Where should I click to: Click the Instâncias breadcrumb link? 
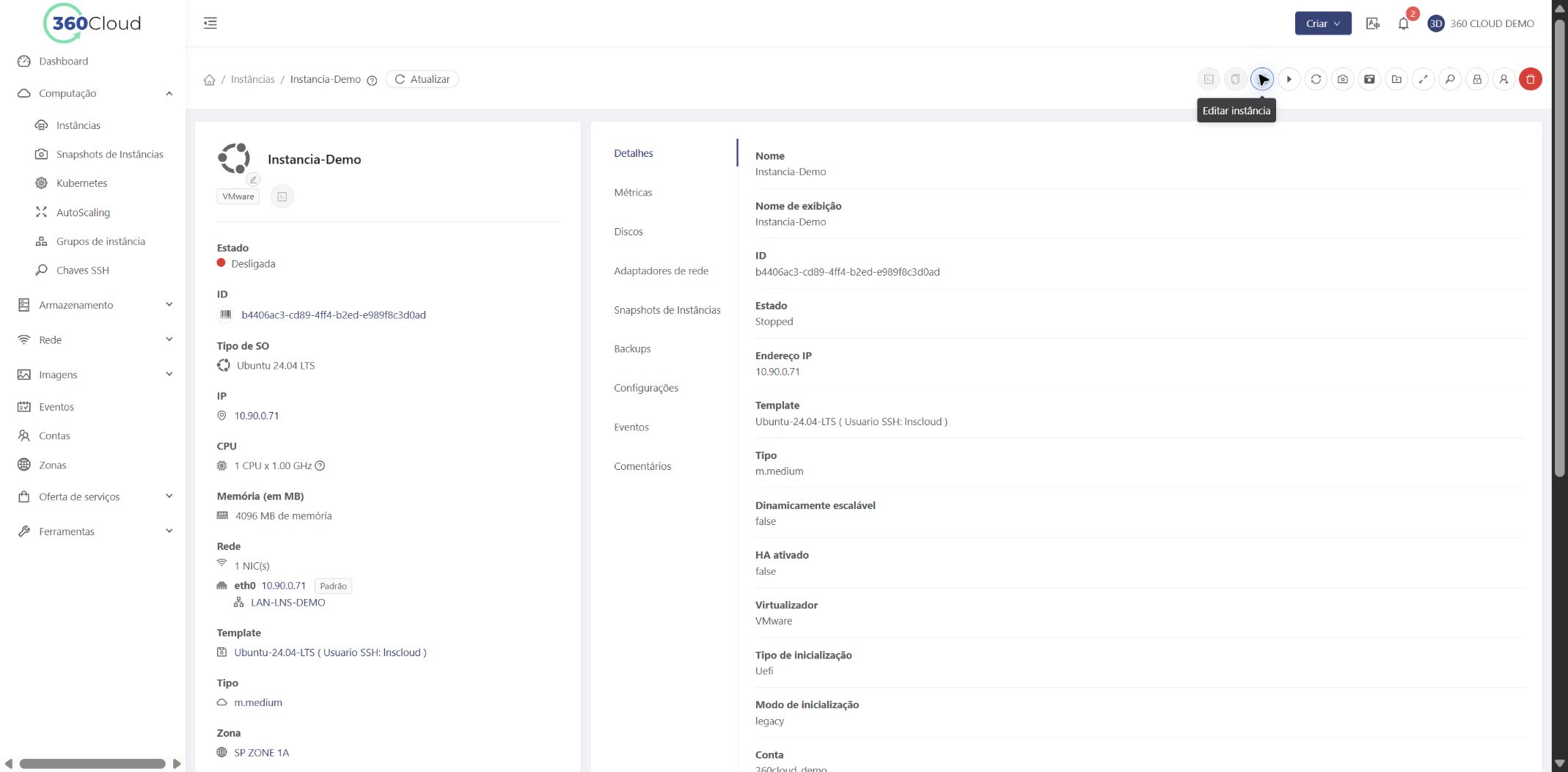tap(252, 79)
